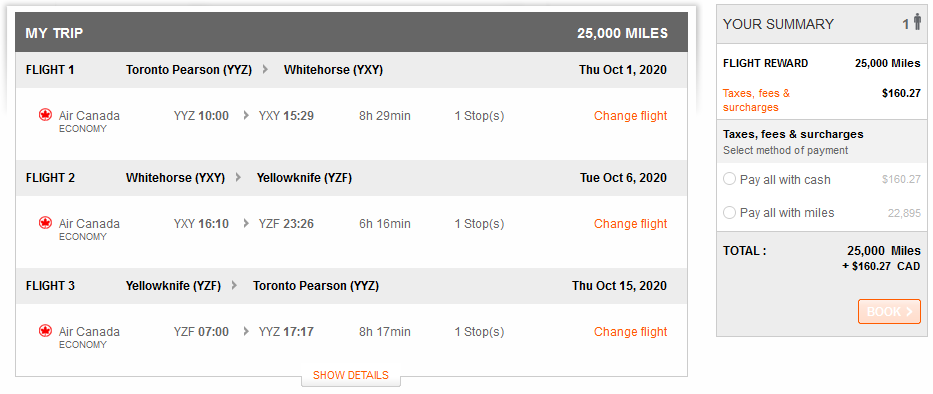Click Flight 3 header row

click(351, 286)
